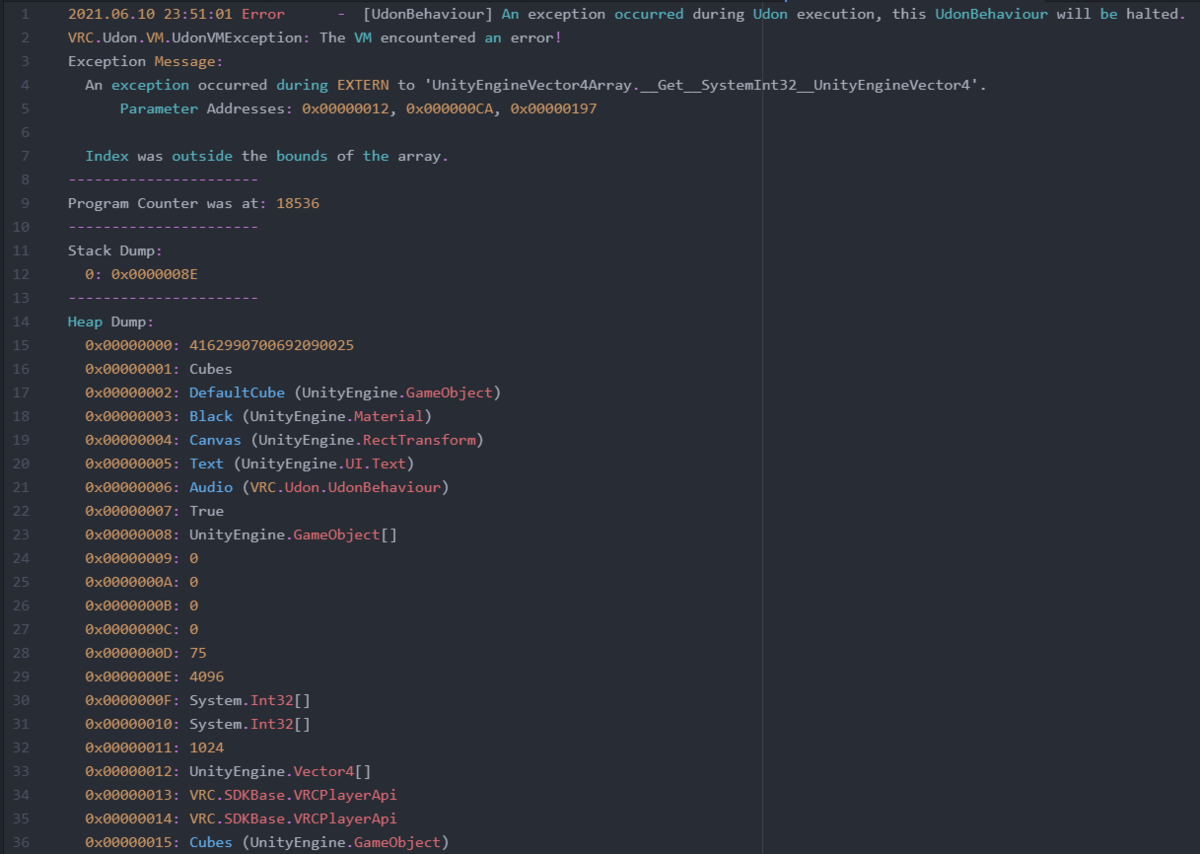Click the parameter address '0x00000197'

click(x=553, y=109)
